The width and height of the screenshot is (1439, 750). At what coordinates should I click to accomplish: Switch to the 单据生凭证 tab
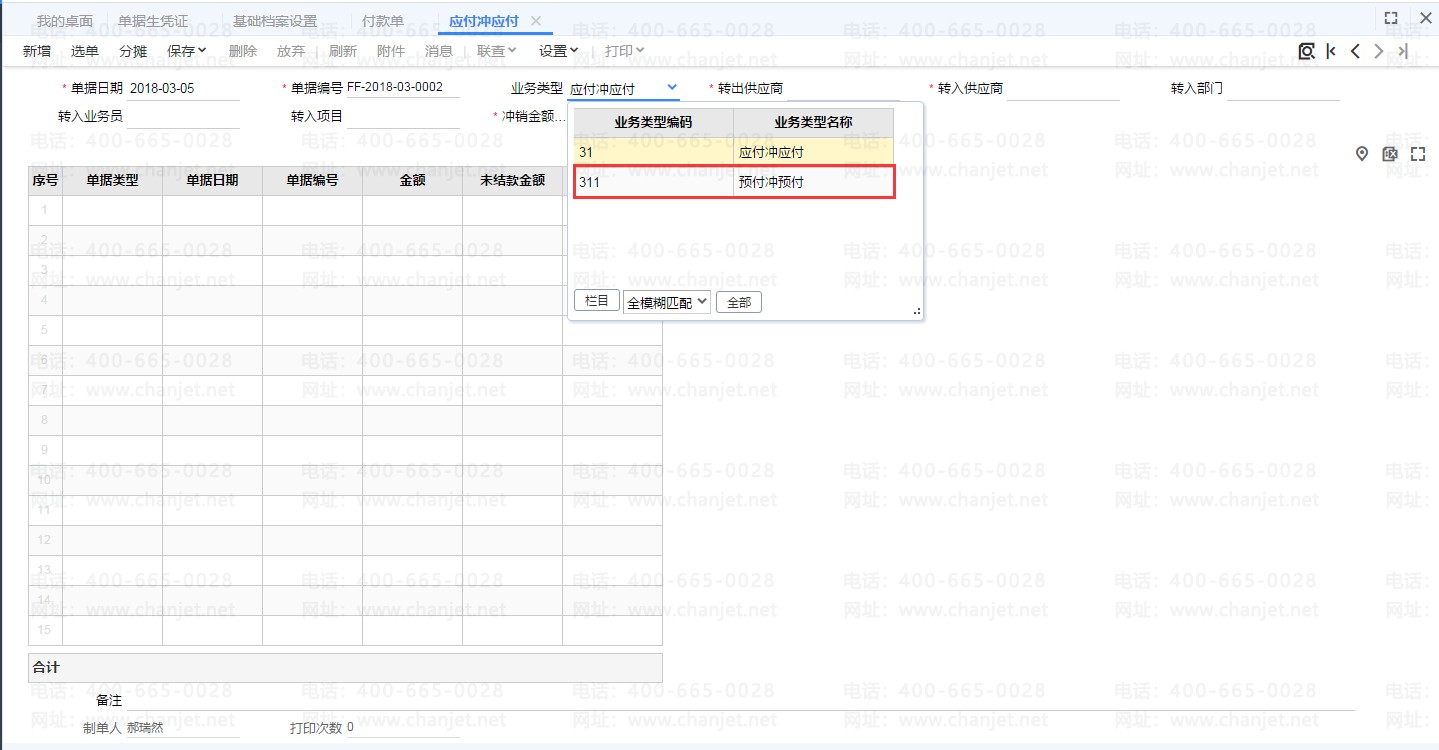153,21
